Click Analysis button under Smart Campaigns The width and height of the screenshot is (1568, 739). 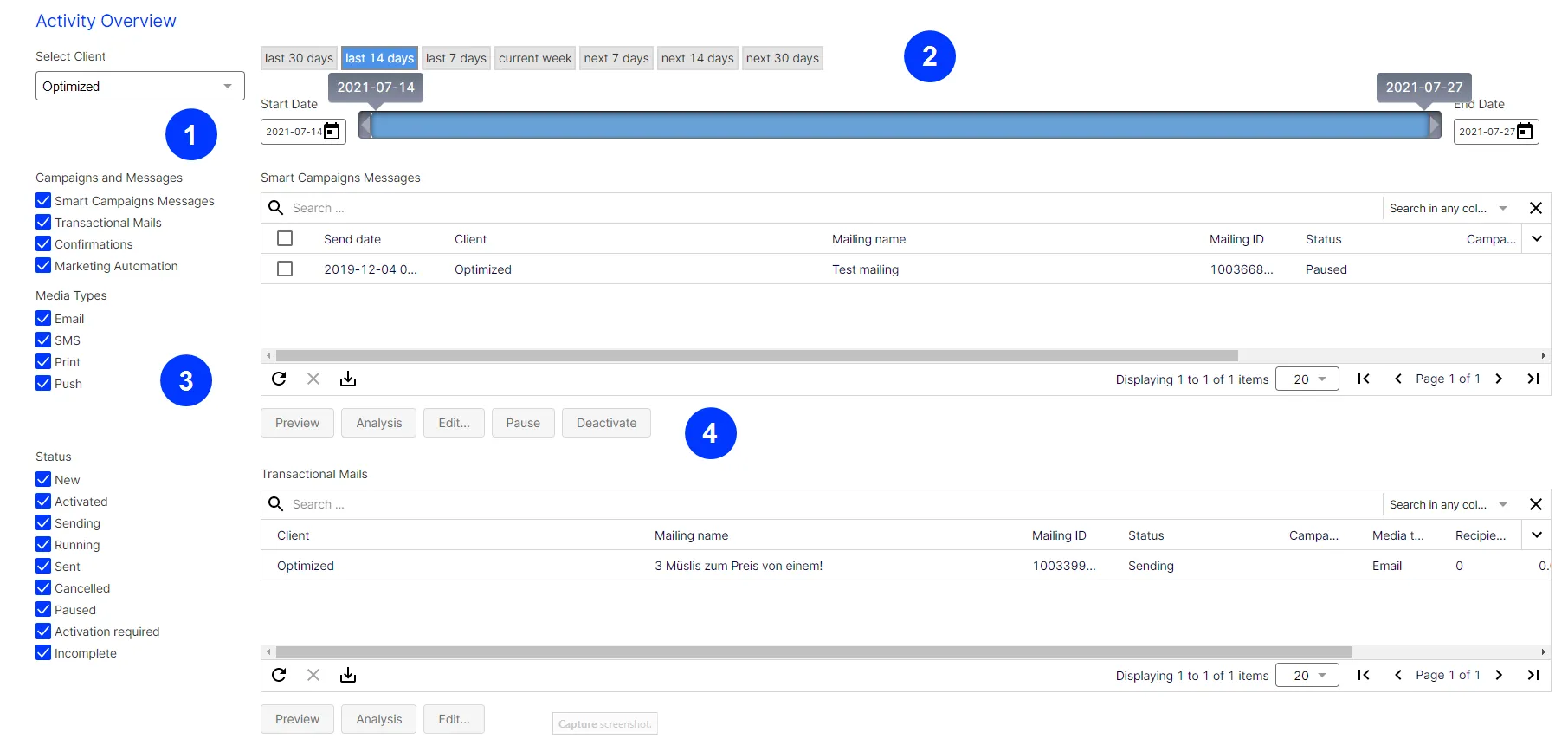coord(378,423)
